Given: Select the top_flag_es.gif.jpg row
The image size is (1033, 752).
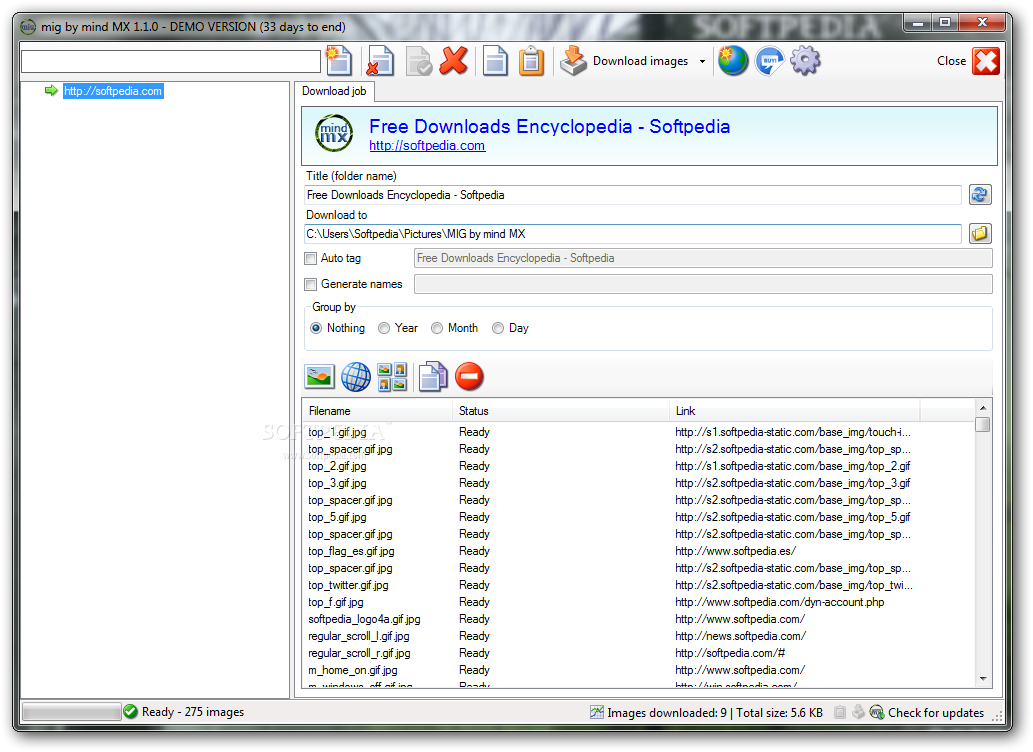Looking at the screenshot, I should (638, 552).
